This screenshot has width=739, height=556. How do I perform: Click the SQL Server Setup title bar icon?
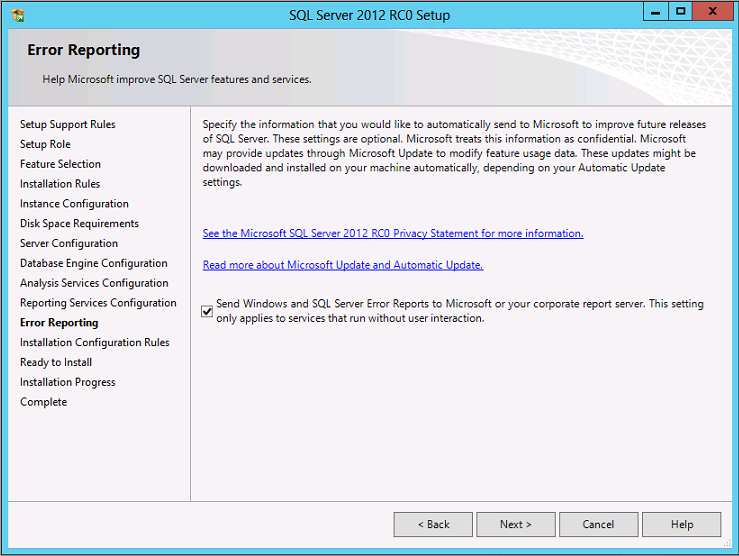coord(18,15)
